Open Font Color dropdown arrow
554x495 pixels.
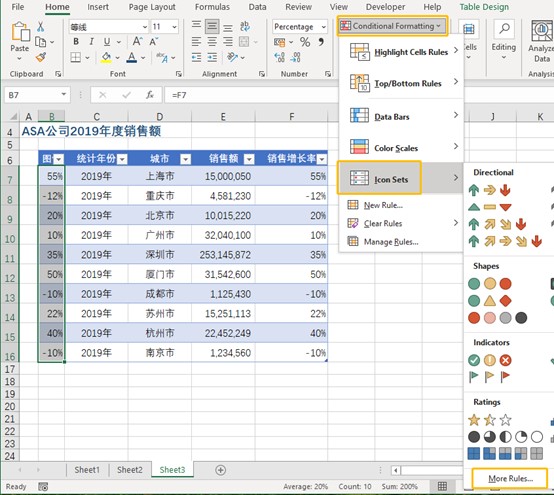click(143, 58)
